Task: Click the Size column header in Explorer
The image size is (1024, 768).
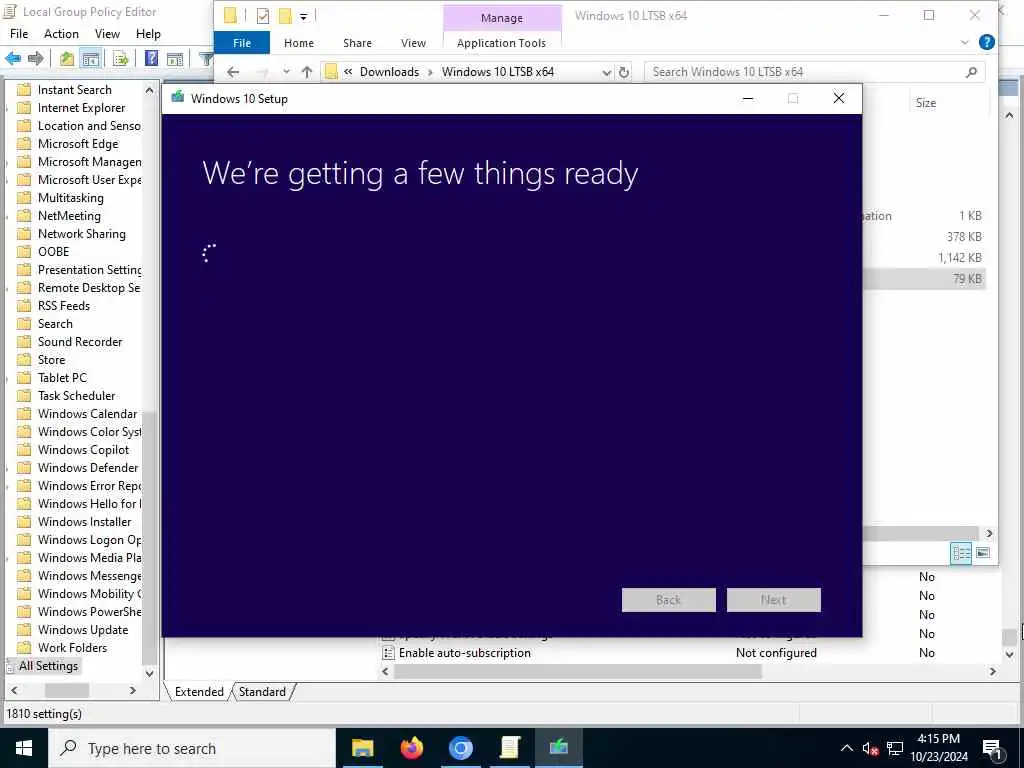Action: pyautogui.click(x=926, y=103)
